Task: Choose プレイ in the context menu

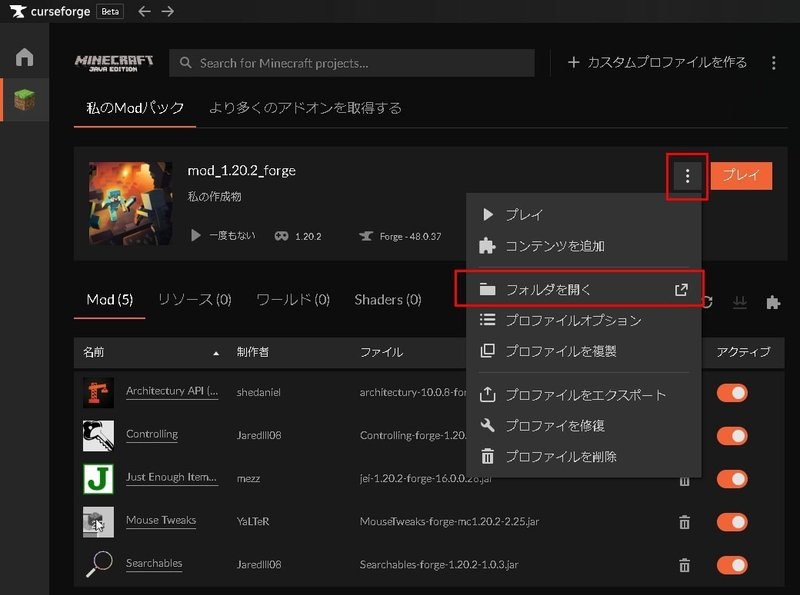Action: click(584, 215)
